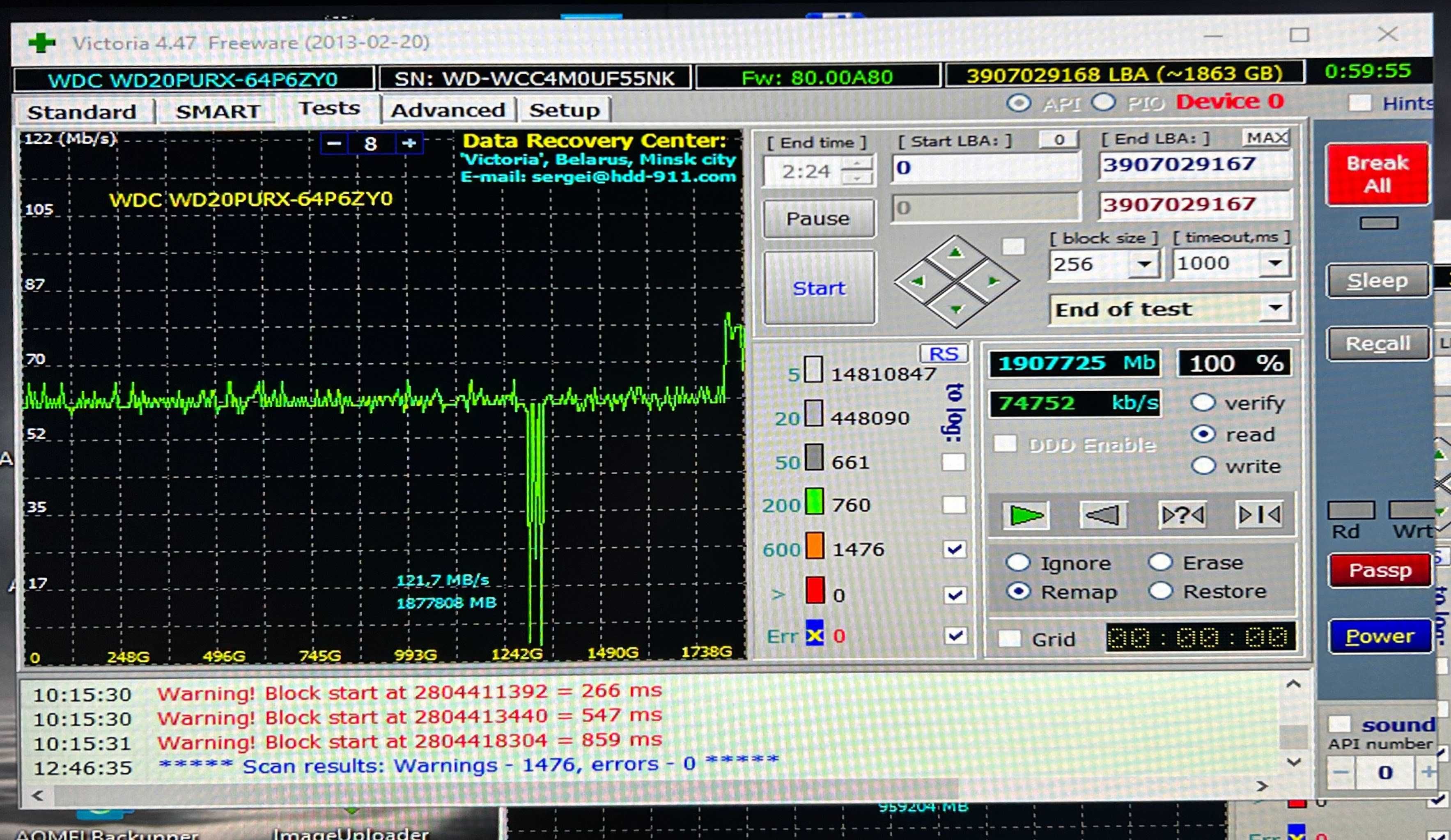Click the Sleep button
This screenshot has height=840, width=1451.
(1378, 281)
